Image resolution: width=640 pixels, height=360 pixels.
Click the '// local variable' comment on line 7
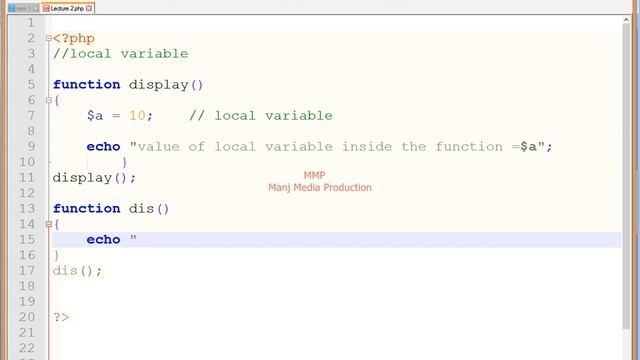coord(261,116)
